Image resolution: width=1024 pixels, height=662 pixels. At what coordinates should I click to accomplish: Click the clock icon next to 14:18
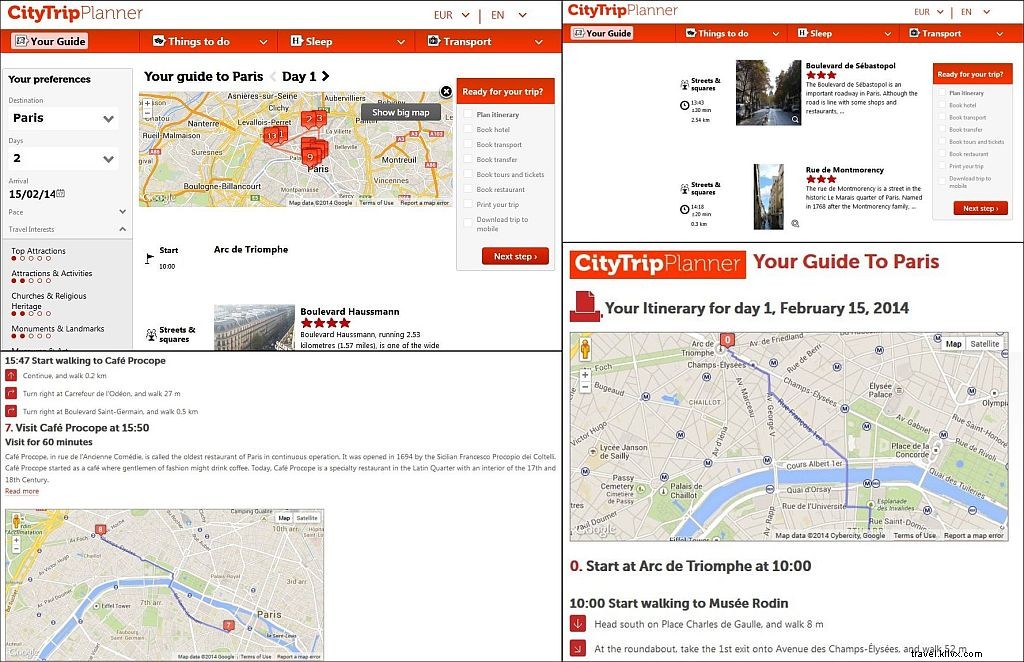tap(684, 209)
